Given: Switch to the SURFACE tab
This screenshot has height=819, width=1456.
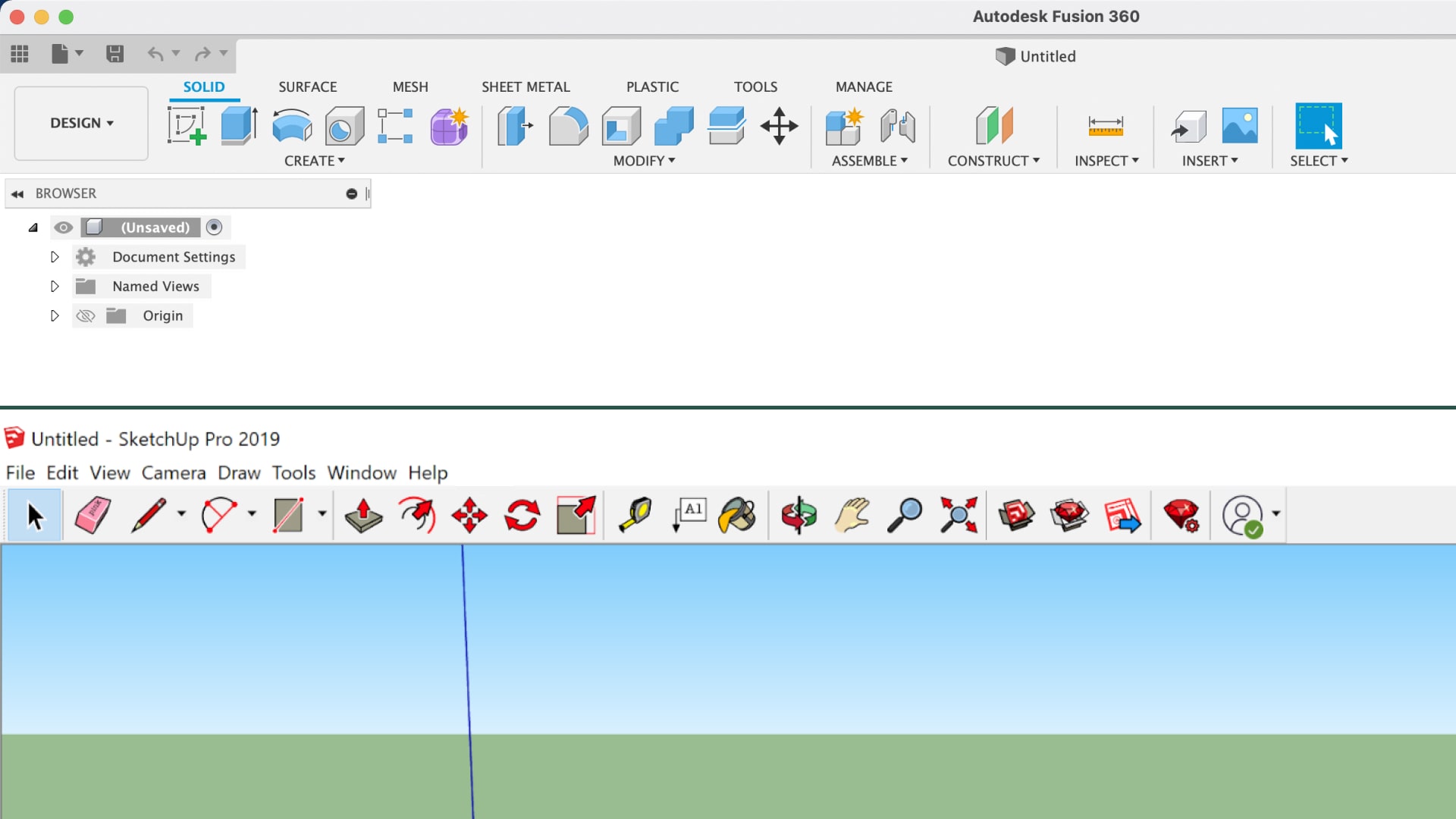Looking at the screenshot, I should (x=308, y=87).
